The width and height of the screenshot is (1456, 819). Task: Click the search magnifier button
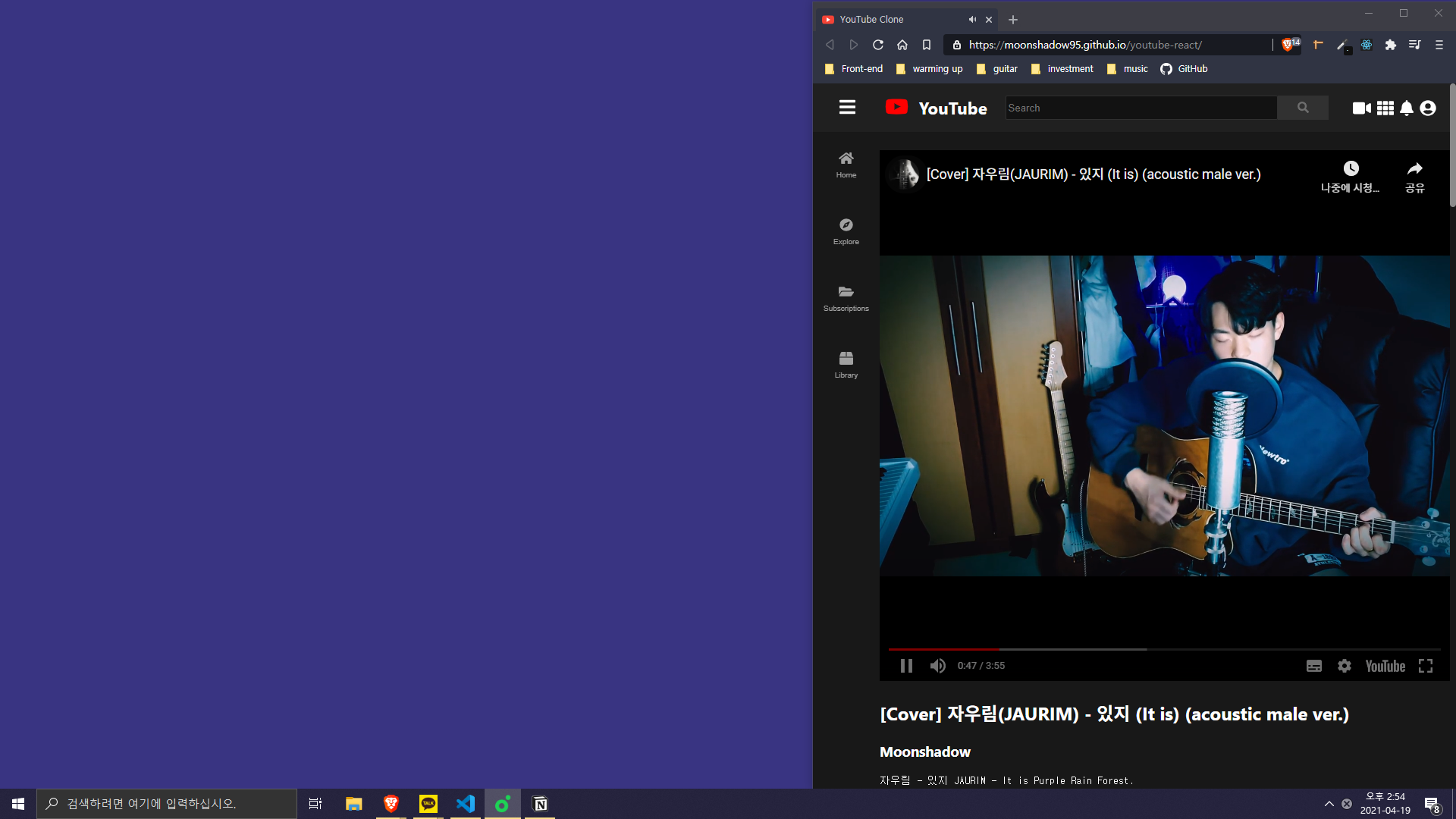[x=1302, y=108]
